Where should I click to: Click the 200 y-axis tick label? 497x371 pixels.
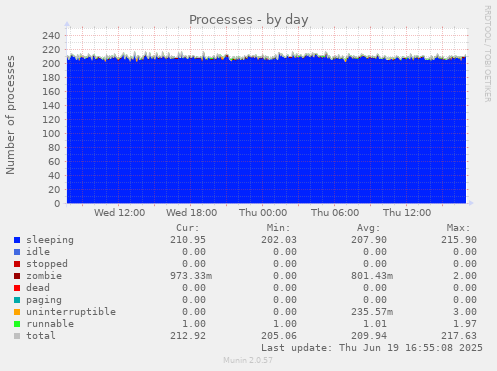pyautogui.click(x=51, y=64)
